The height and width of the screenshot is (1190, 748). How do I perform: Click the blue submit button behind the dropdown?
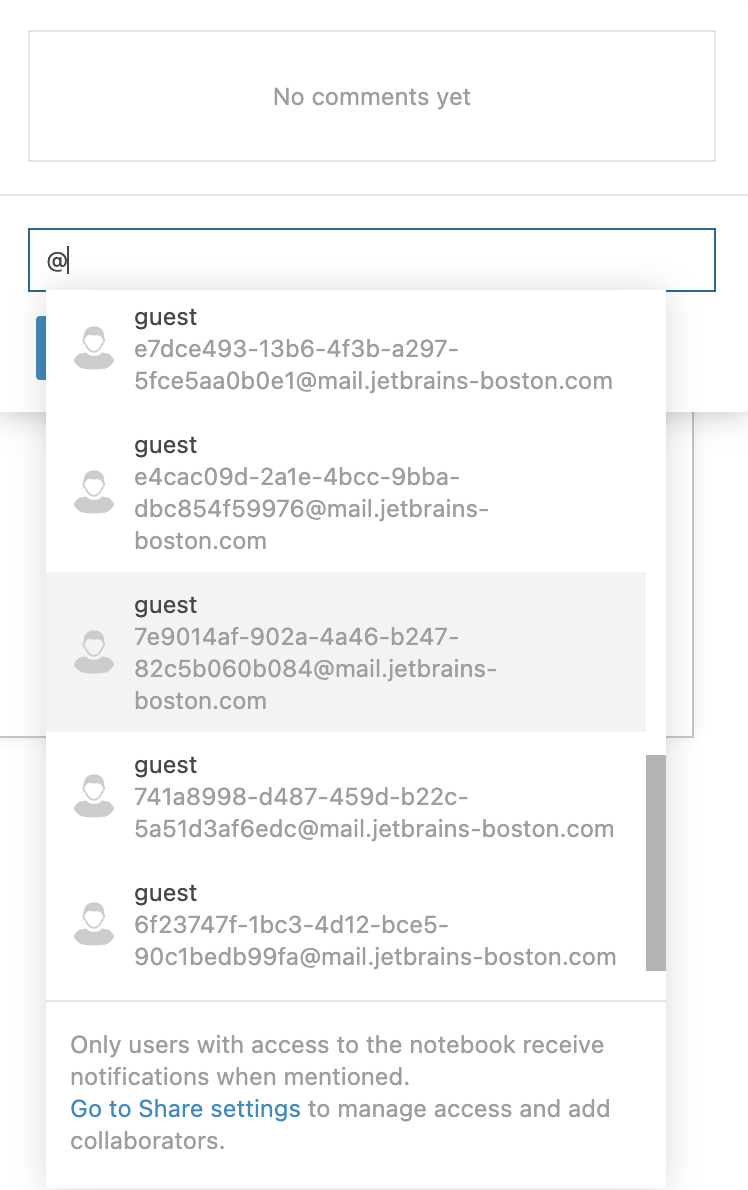click(x=42, y=348)
